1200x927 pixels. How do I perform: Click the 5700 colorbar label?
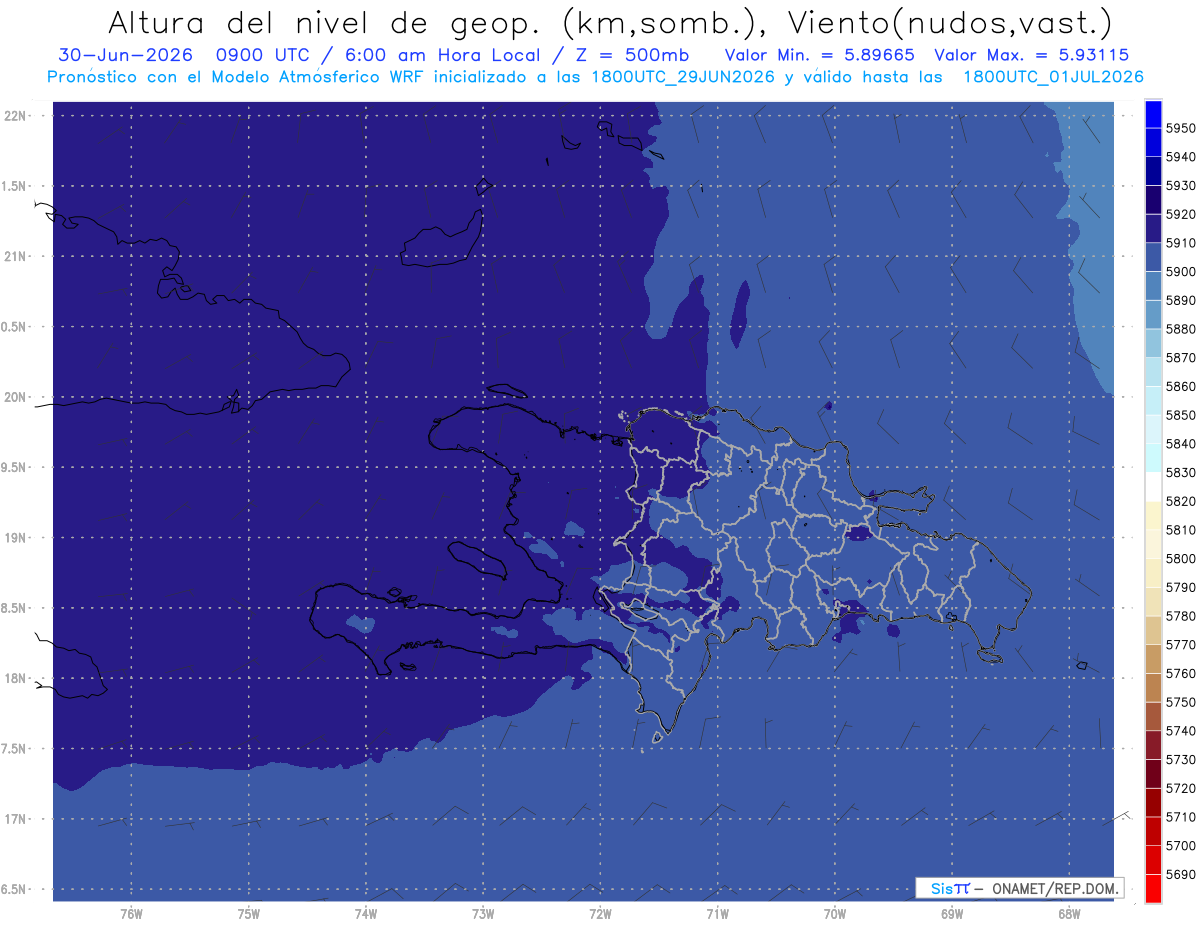coord(1181,845)
